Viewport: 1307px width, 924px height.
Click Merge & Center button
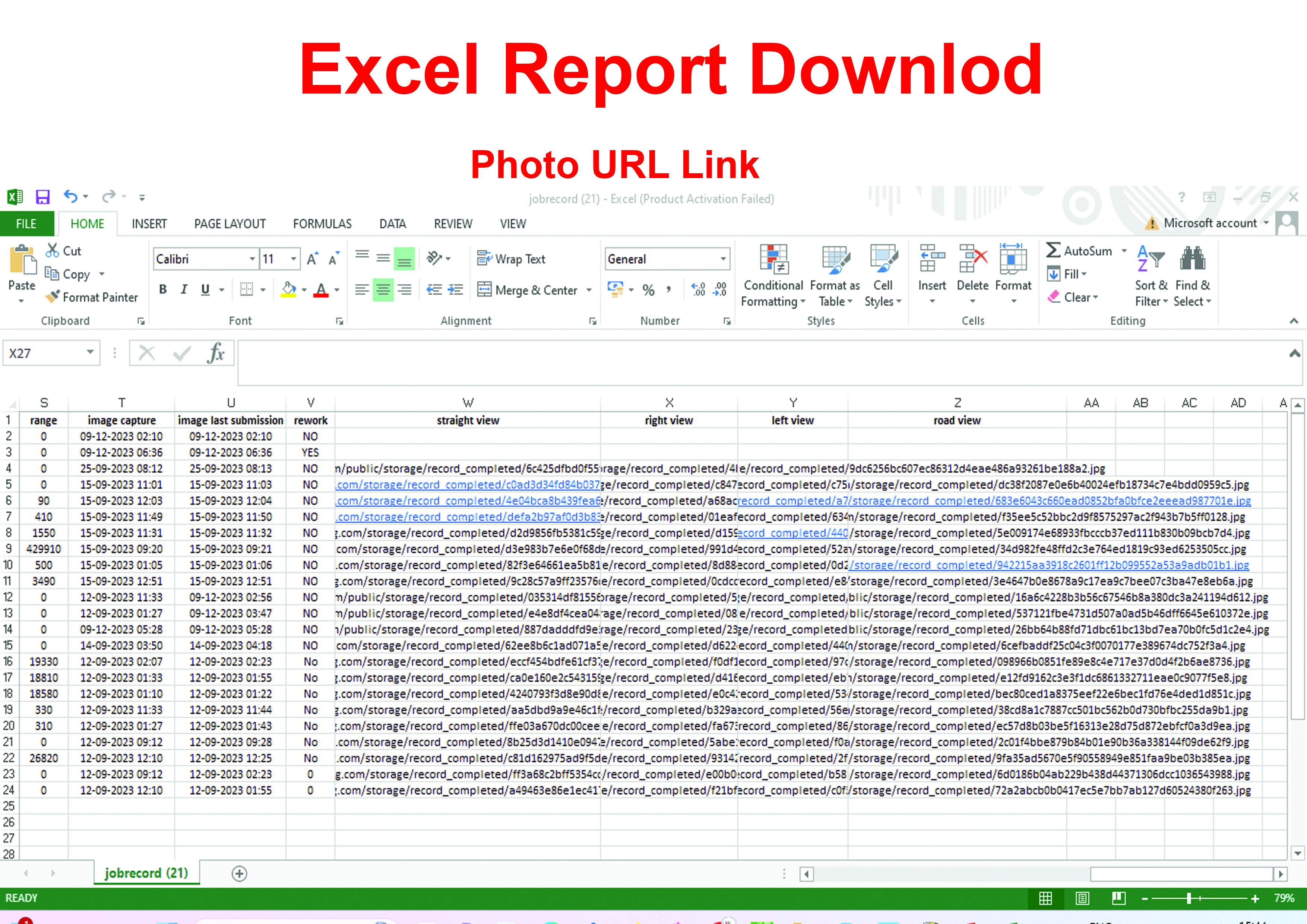[x=528, y=290]
